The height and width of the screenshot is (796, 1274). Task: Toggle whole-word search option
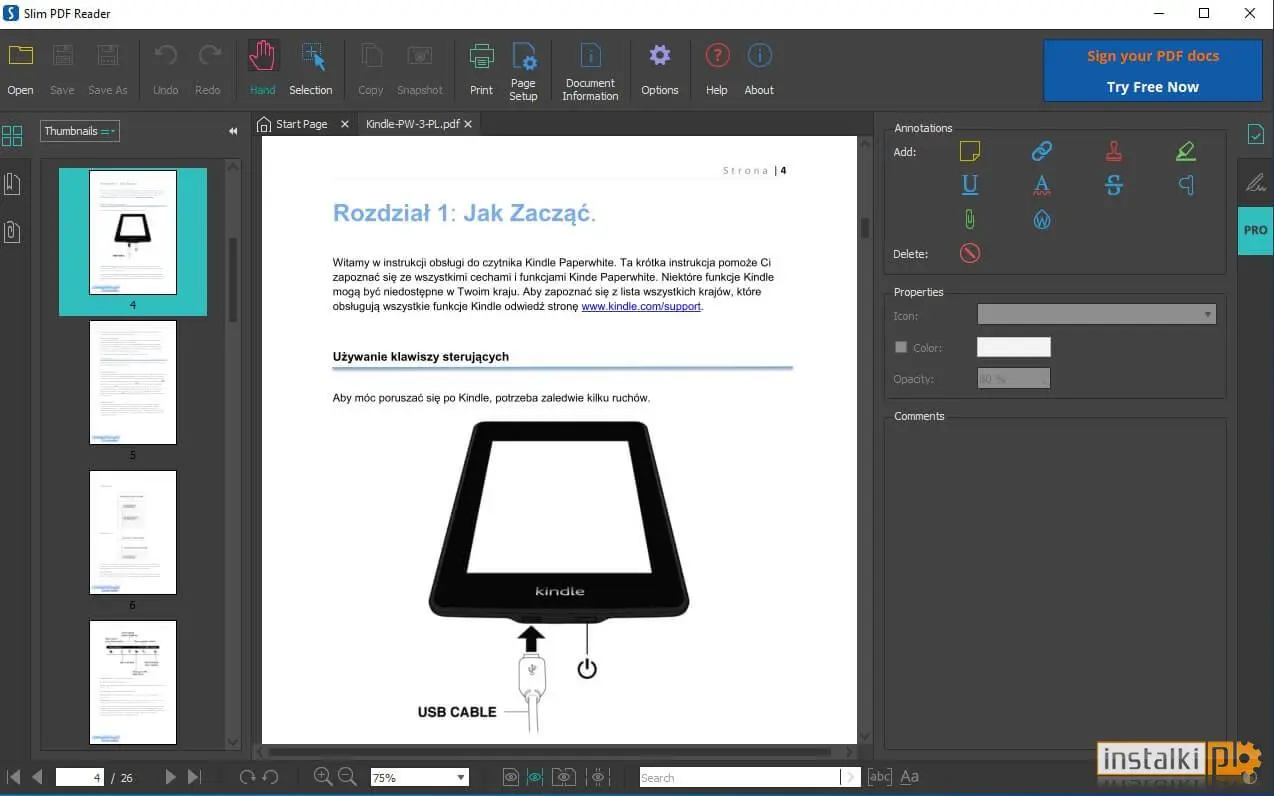click(880, 777)
